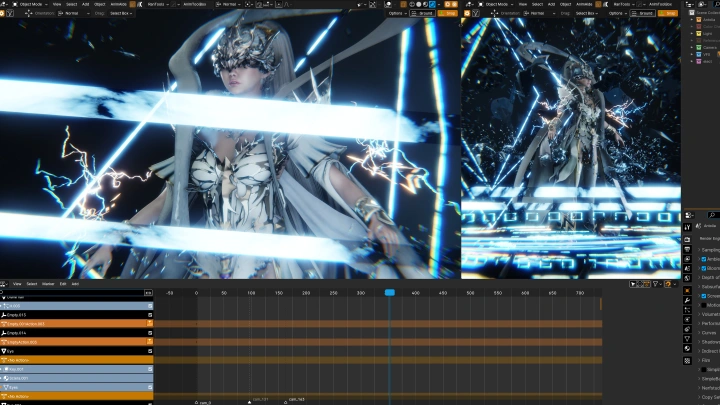Click the properties search field
This screenshot has height=405, width=720.
click(714, 215)
